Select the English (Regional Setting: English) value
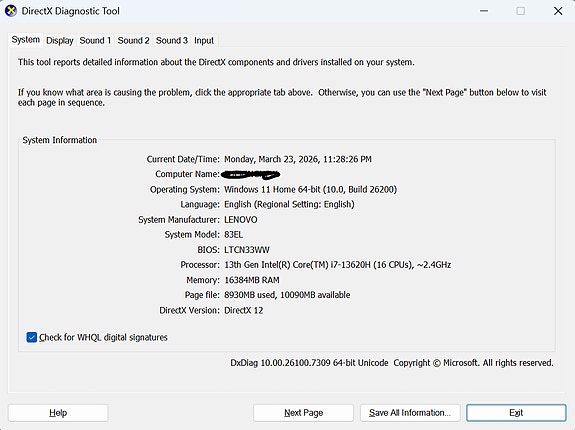Viewport: 575px width, 430px height. (289, 204)
